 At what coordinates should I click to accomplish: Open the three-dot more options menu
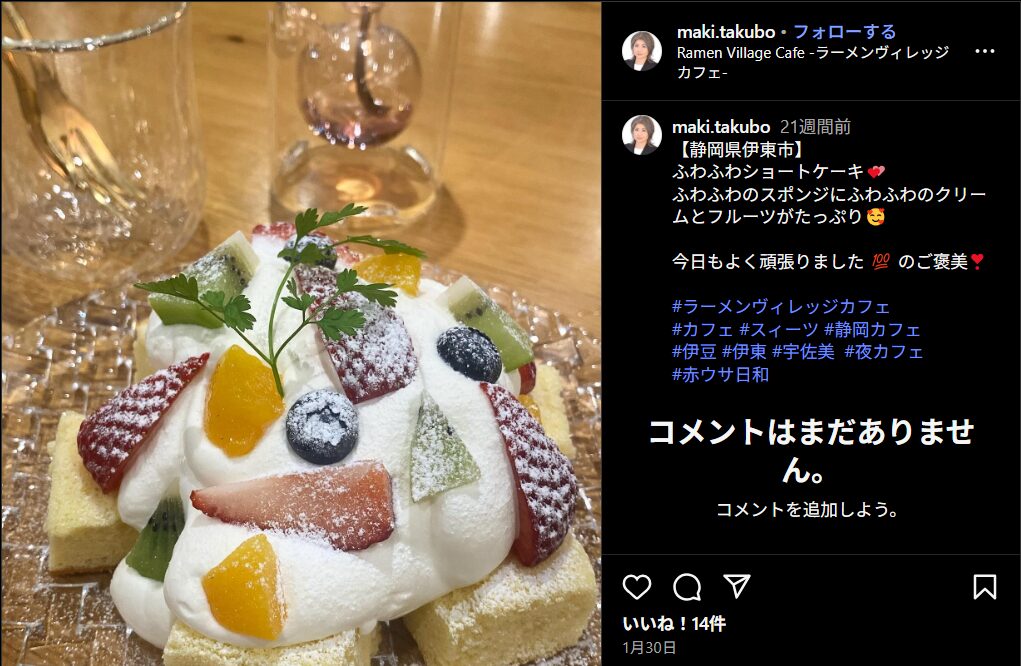(985, 51)
